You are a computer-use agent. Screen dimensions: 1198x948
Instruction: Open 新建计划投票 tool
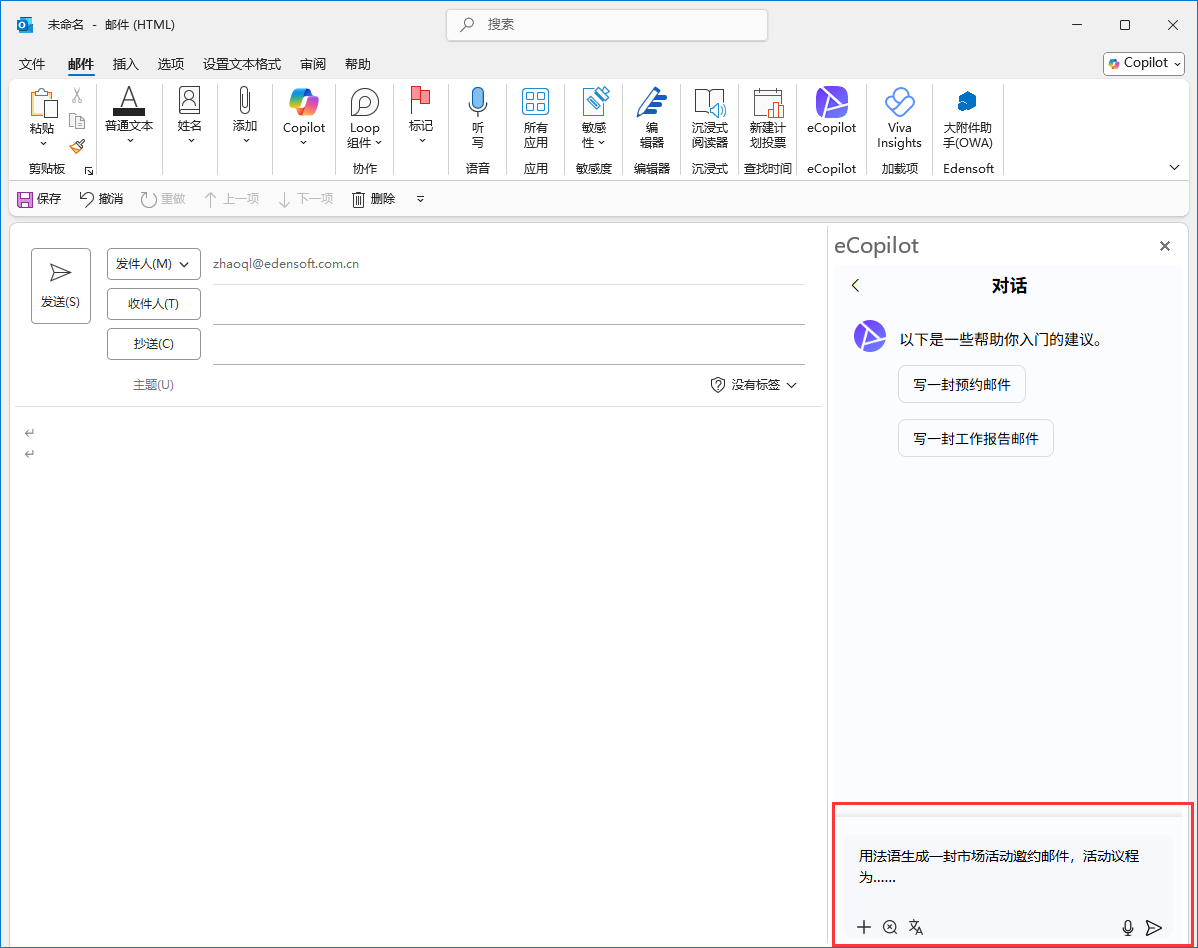[767, 115]
